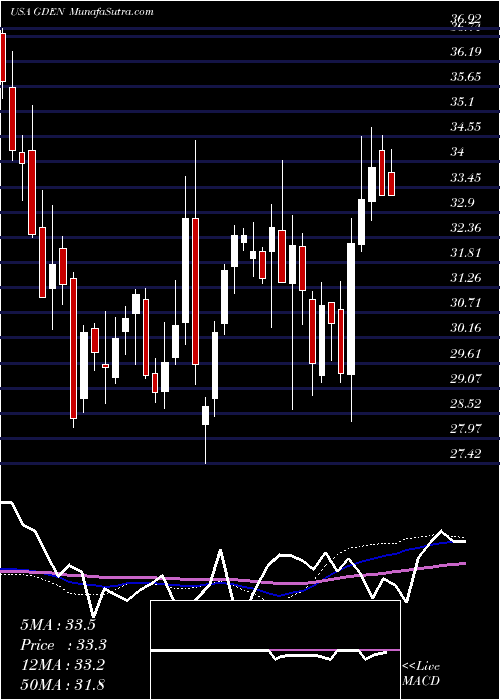500x700 pixels.
Task: Select the 31.81 price axis label
Action: [466, 253]
